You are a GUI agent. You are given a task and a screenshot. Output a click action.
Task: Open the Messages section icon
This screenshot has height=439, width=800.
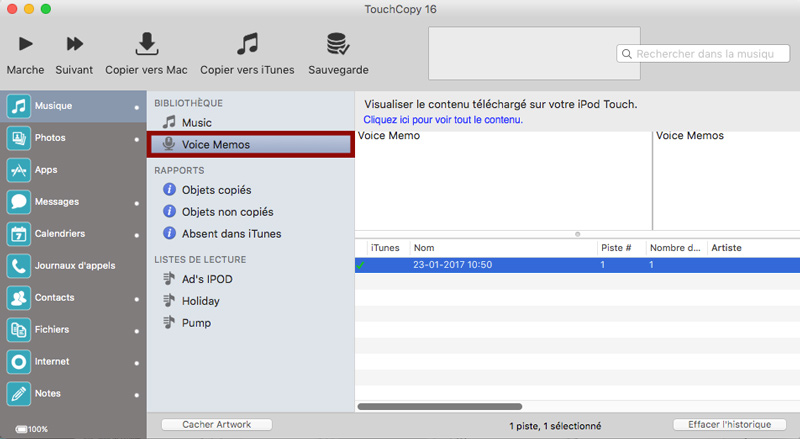point(19,202)
